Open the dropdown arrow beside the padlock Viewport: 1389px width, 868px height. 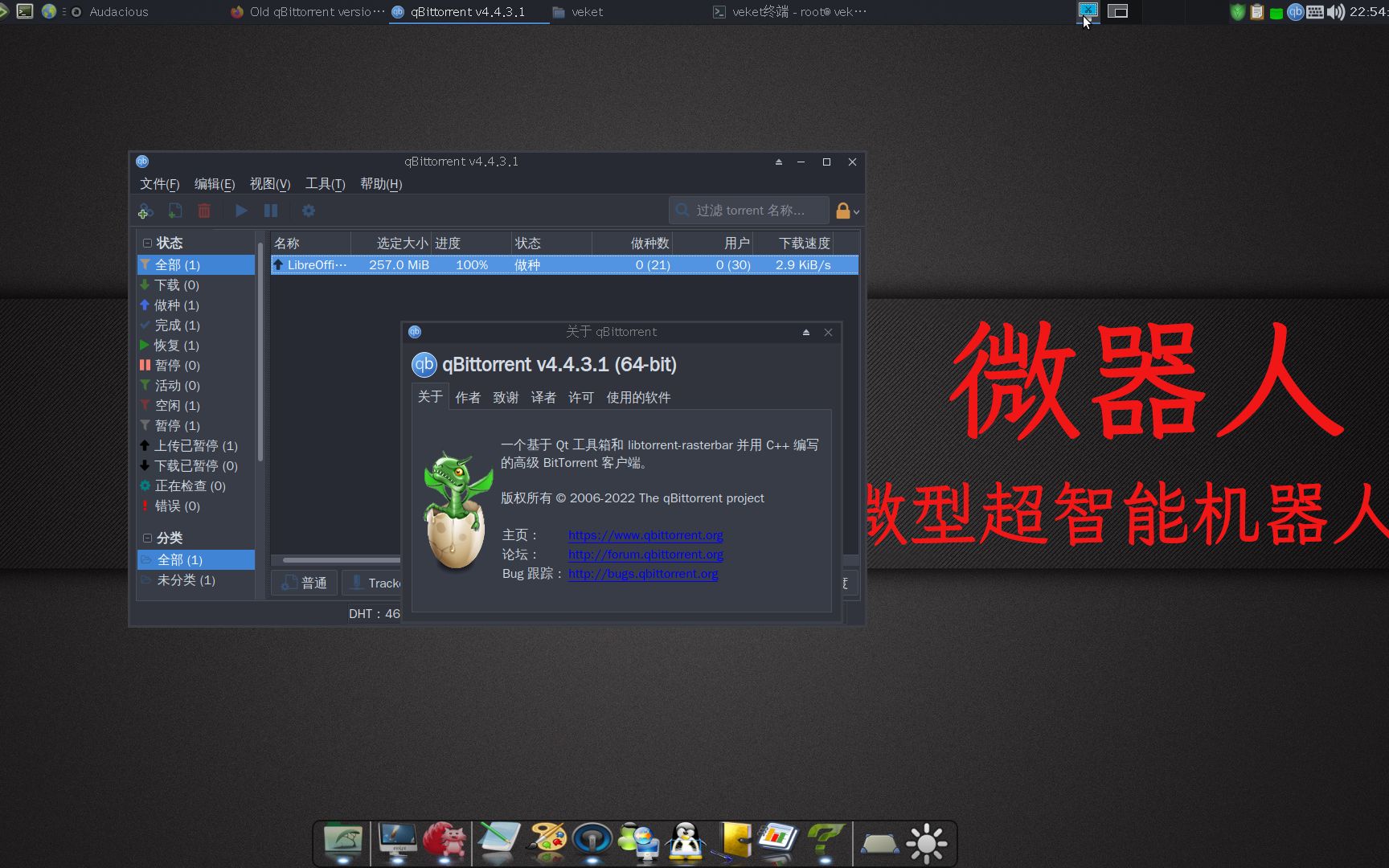tap(857, 212)
